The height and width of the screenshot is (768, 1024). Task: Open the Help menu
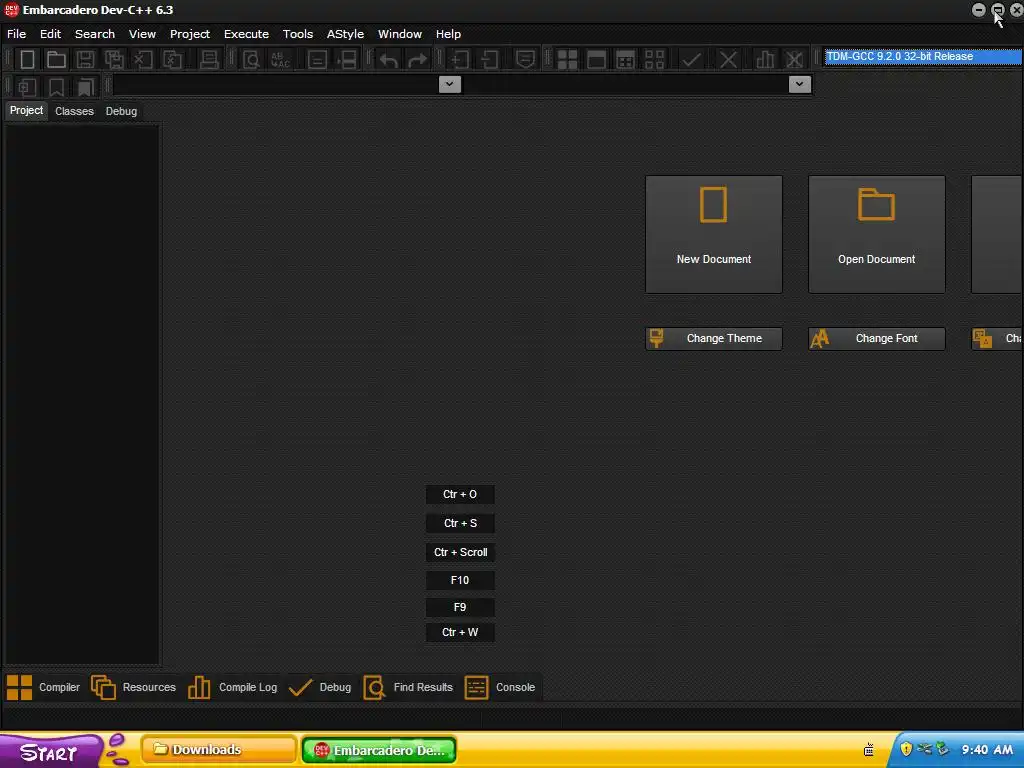pos(448,34)
